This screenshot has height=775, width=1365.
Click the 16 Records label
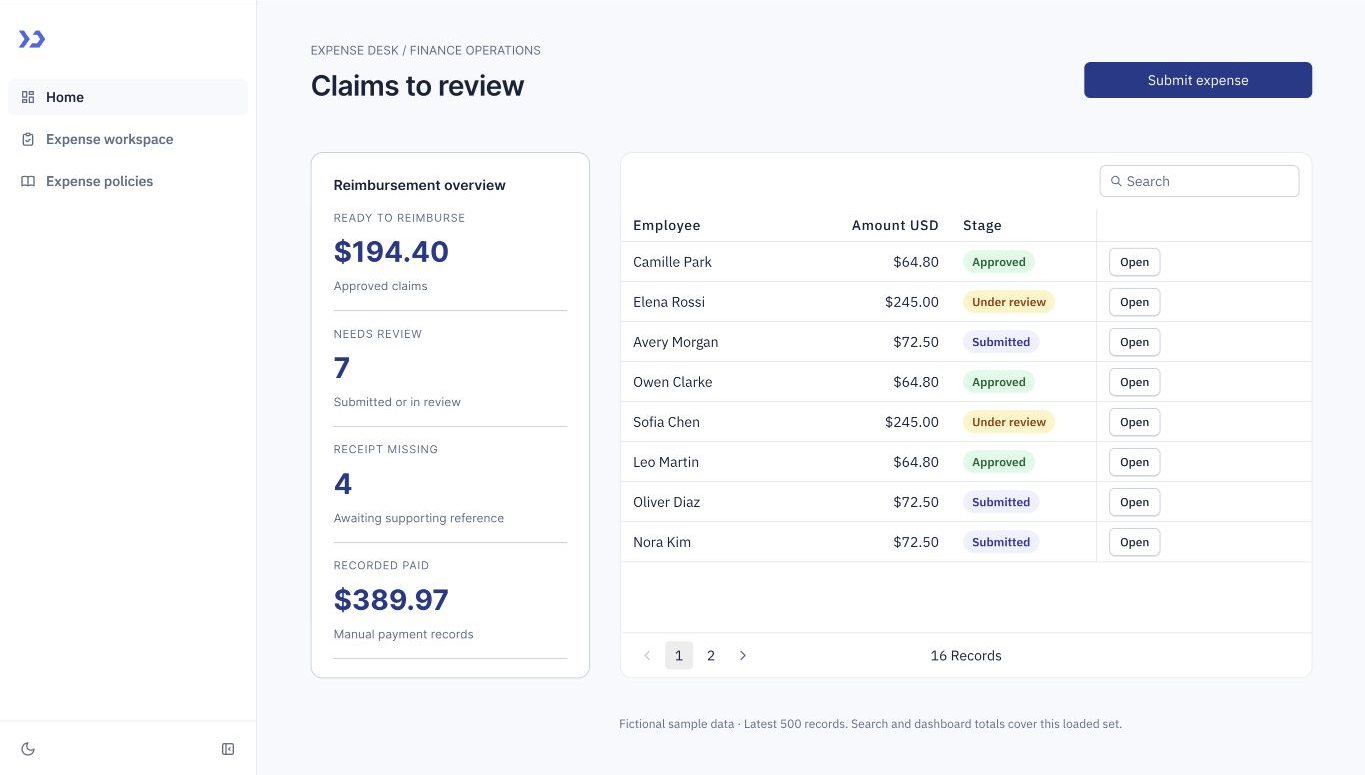966,656
